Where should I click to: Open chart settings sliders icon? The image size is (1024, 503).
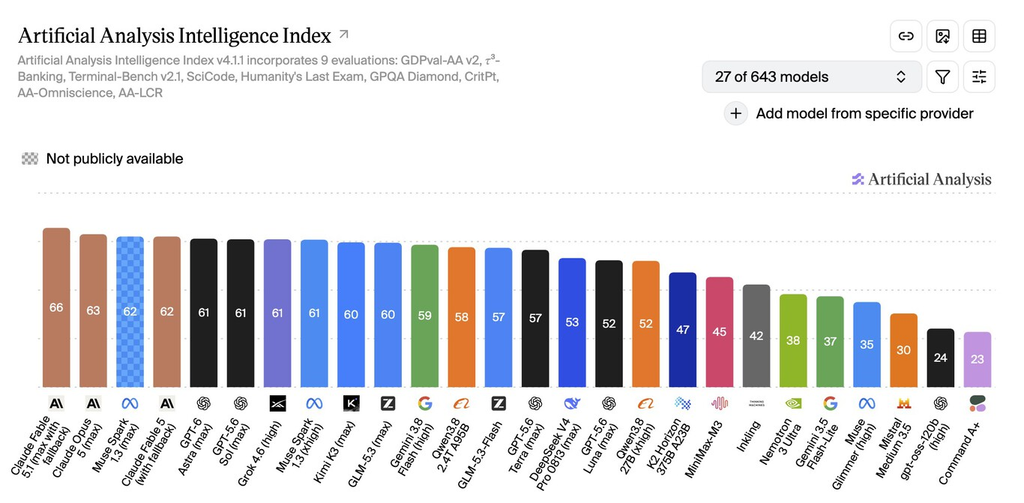979,77
